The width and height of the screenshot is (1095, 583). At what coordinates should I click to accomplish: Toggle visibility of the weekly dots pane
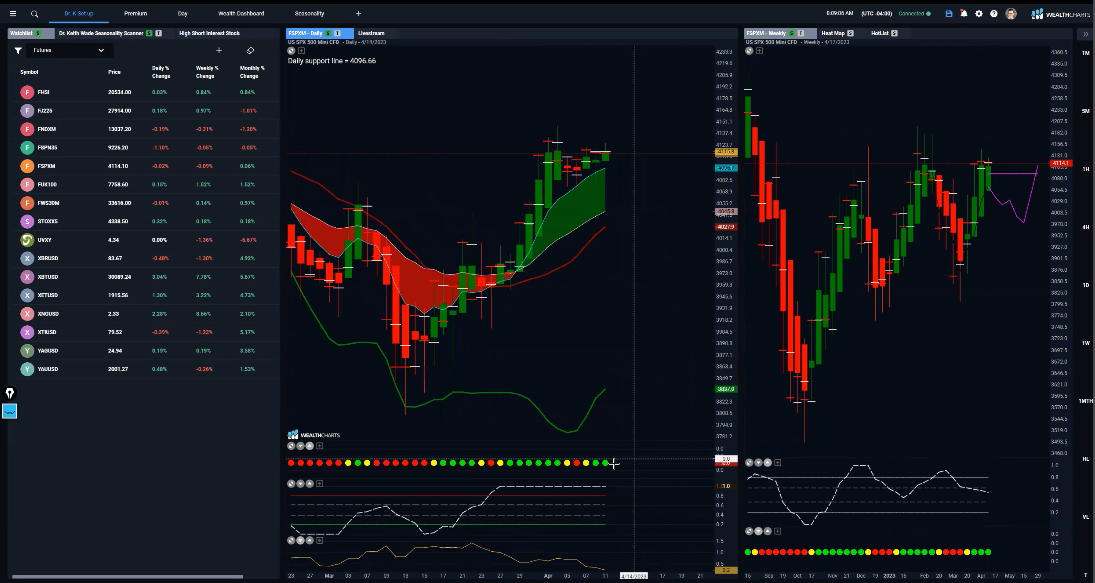tap(749, 531)
